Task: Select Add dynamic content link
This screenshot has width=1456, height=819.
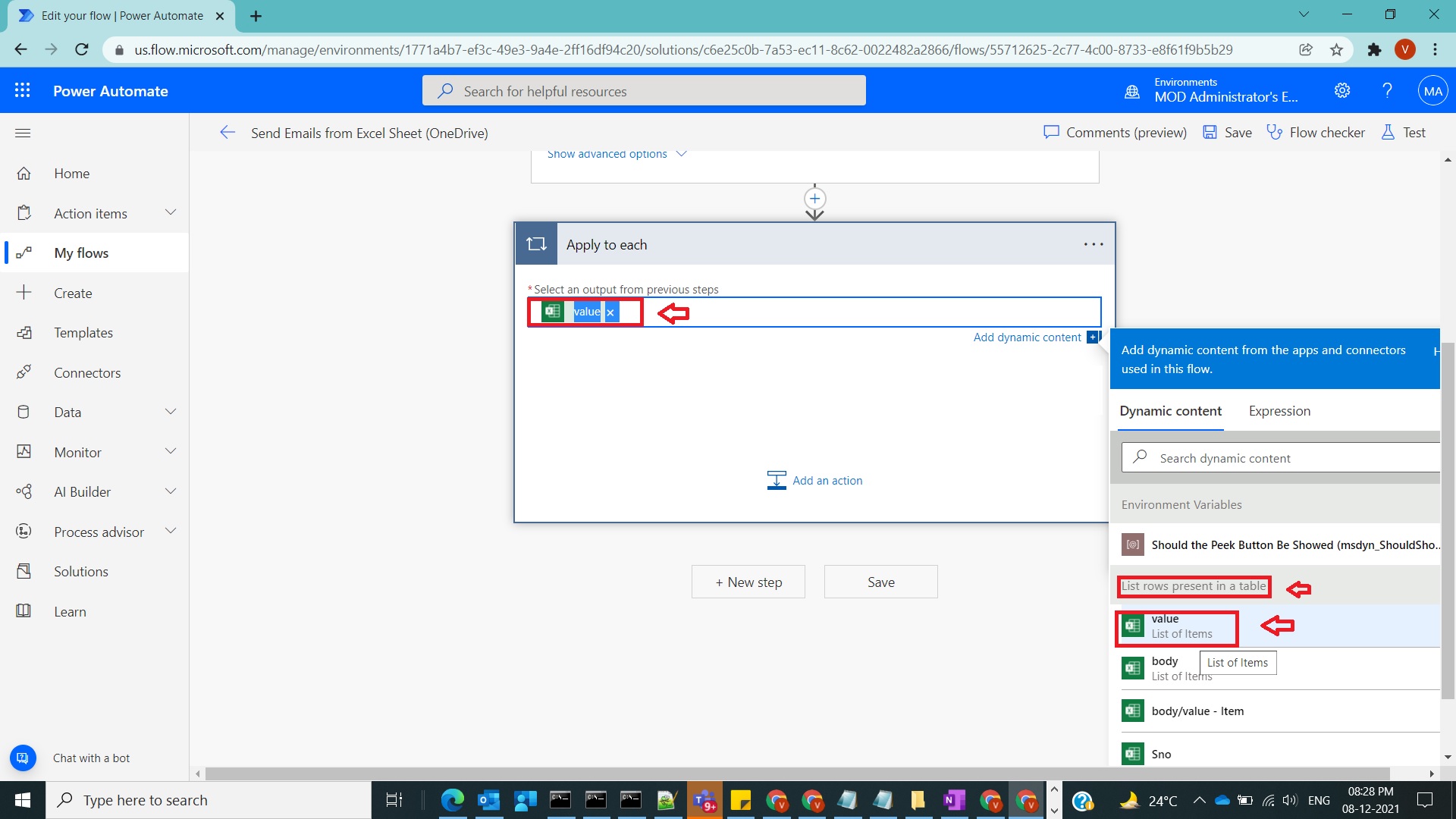Action: [1027, 337]
